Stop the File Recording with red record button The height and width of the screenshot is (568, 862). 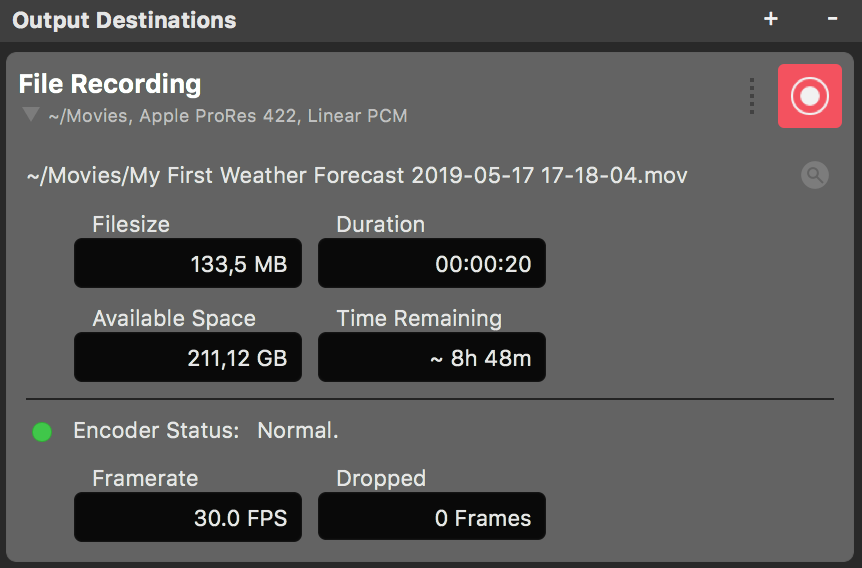[x=809, y=96]
